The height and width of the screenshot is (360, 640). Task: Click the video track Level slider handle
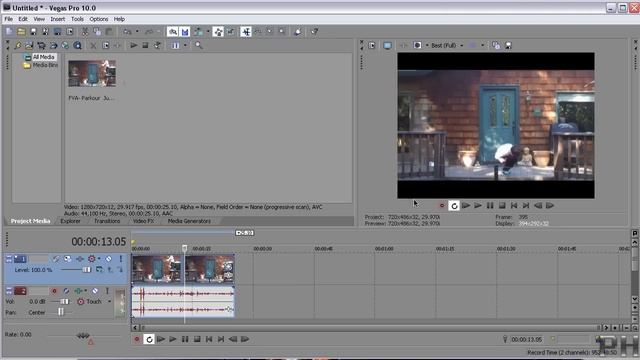tap(87, 270)
